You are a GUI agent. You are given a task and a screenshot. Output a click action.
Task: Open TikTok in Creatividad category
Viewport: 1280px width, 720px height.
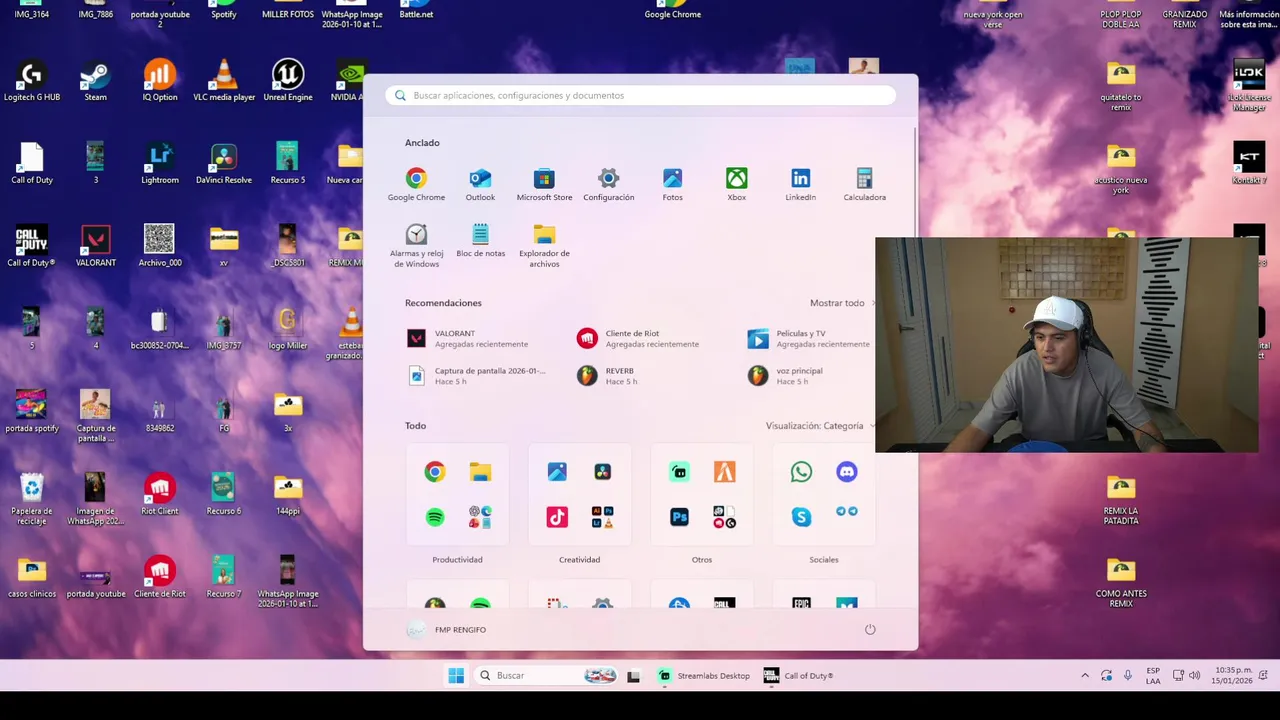point(557,517)
